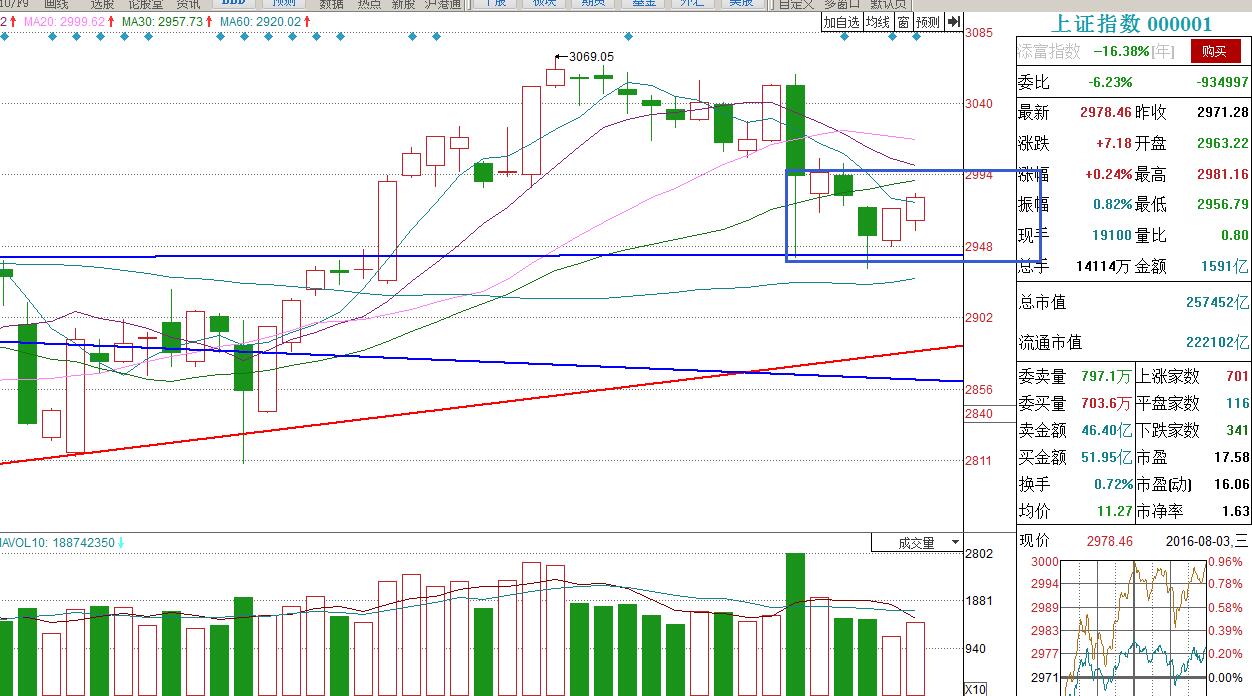Click the 委卖量 value 797.1万
The width and height of the screenshot is (1252, 696).
pyautogui.click(x=1106, y=377)
